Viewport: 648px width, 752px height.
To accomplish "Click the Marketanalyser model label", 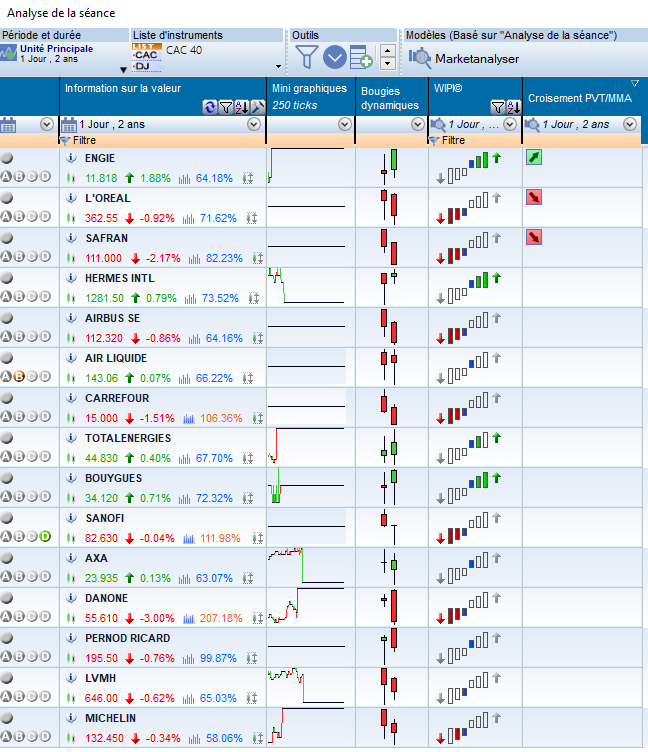I will pos(477,59).
